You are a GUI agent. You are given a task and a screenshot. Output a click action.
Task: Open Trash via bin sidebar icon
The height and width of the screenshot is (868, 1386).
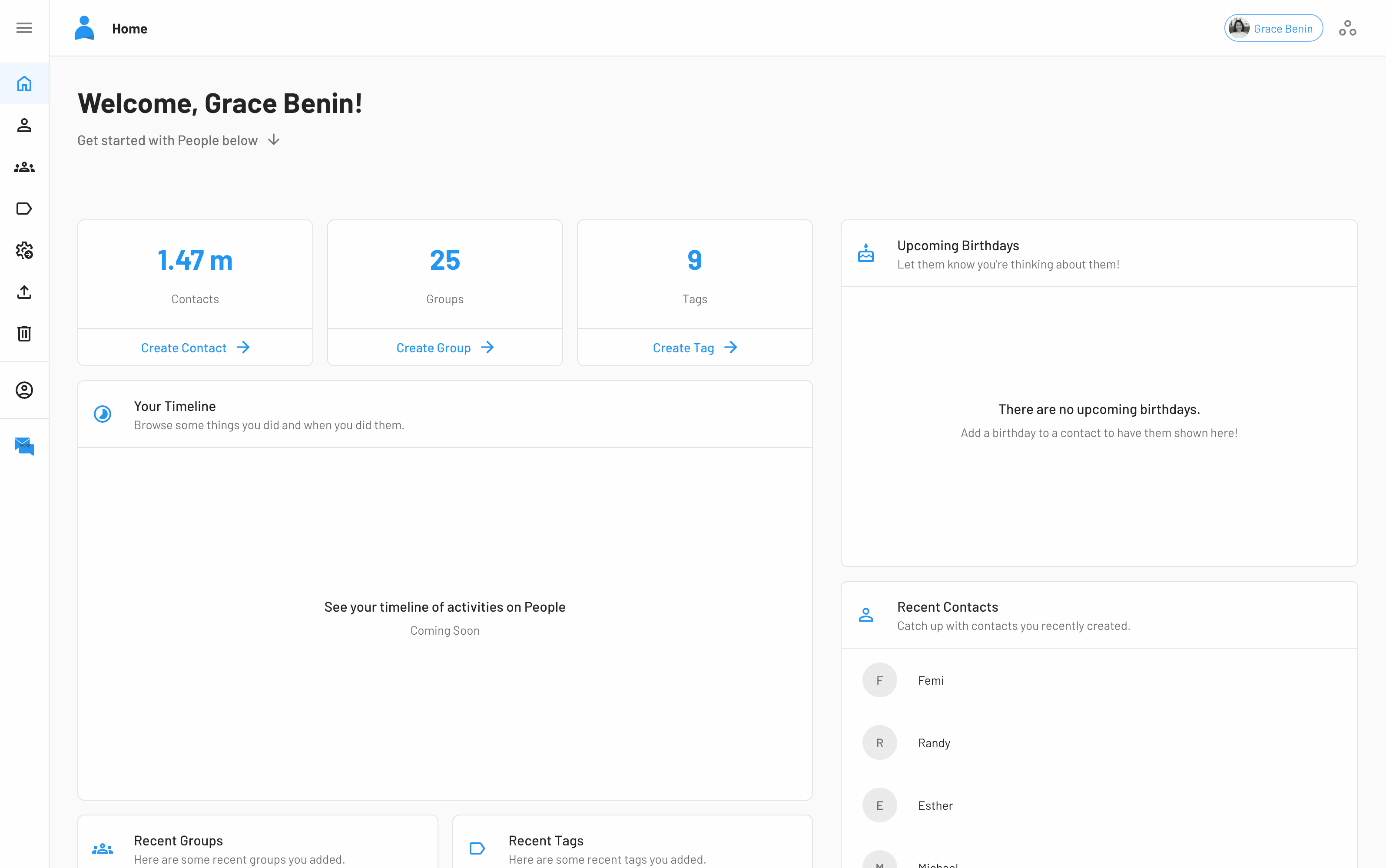[24, 334]
